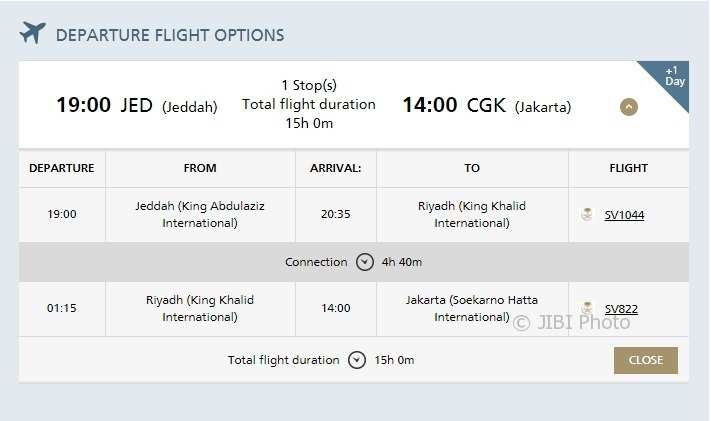Click the 1 Stop(s) summary text
This screenshot has width=711, height=421.
pos(309,85)
